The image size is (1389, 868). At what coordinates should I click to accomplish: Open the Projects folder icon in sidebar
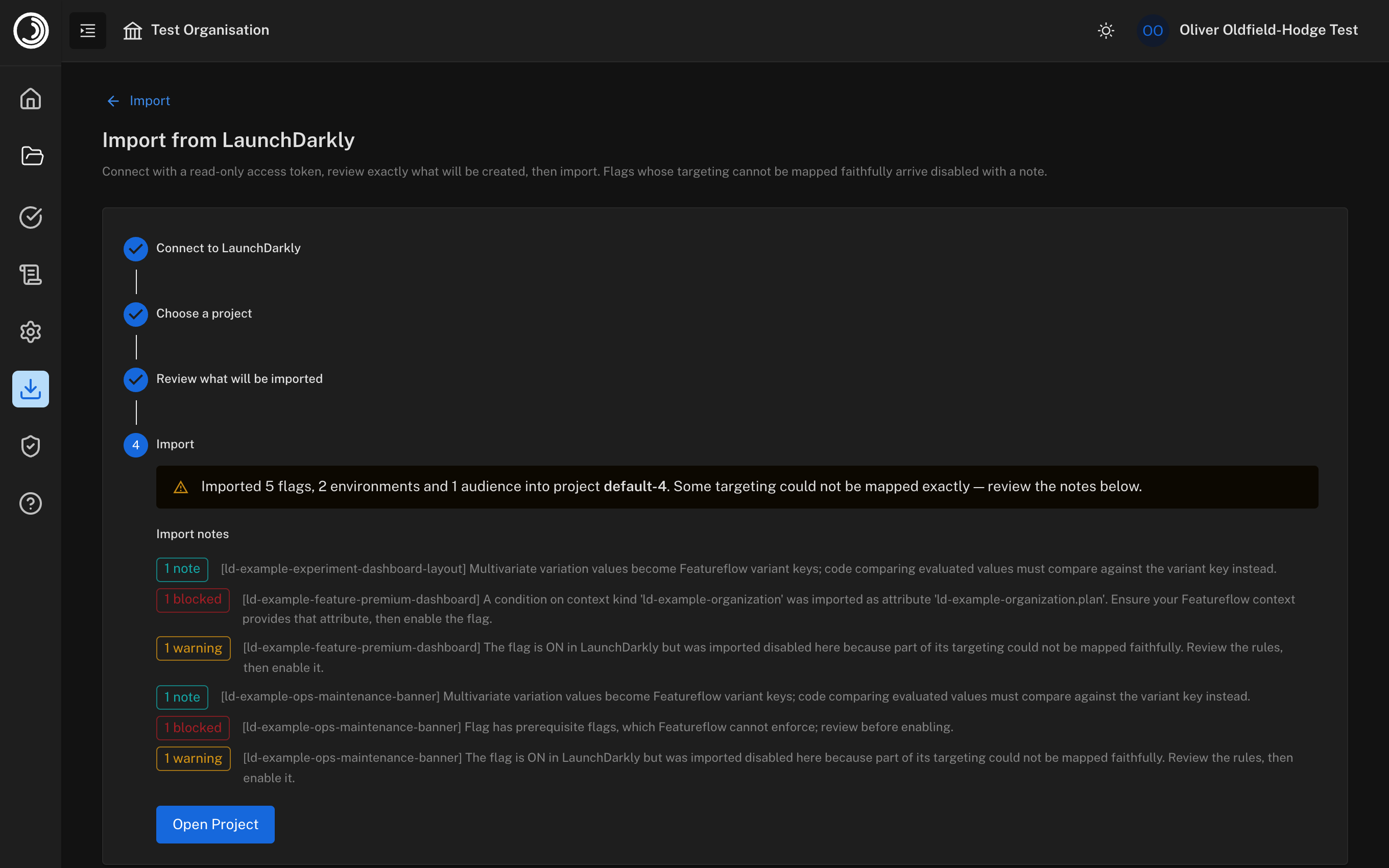[31, 156]
